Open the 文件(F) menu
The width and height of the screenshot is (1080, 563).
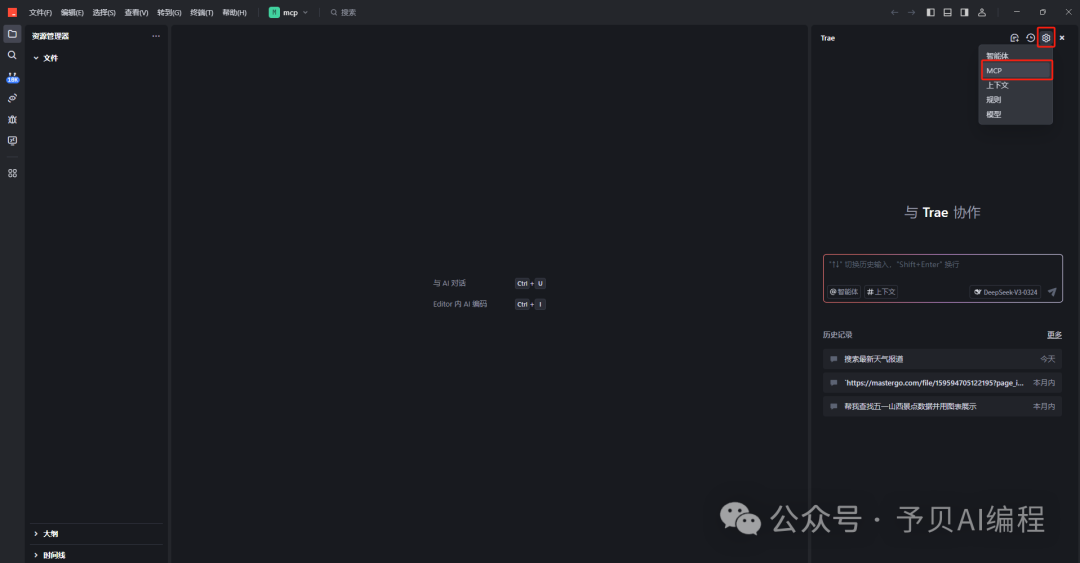[40, 12]
